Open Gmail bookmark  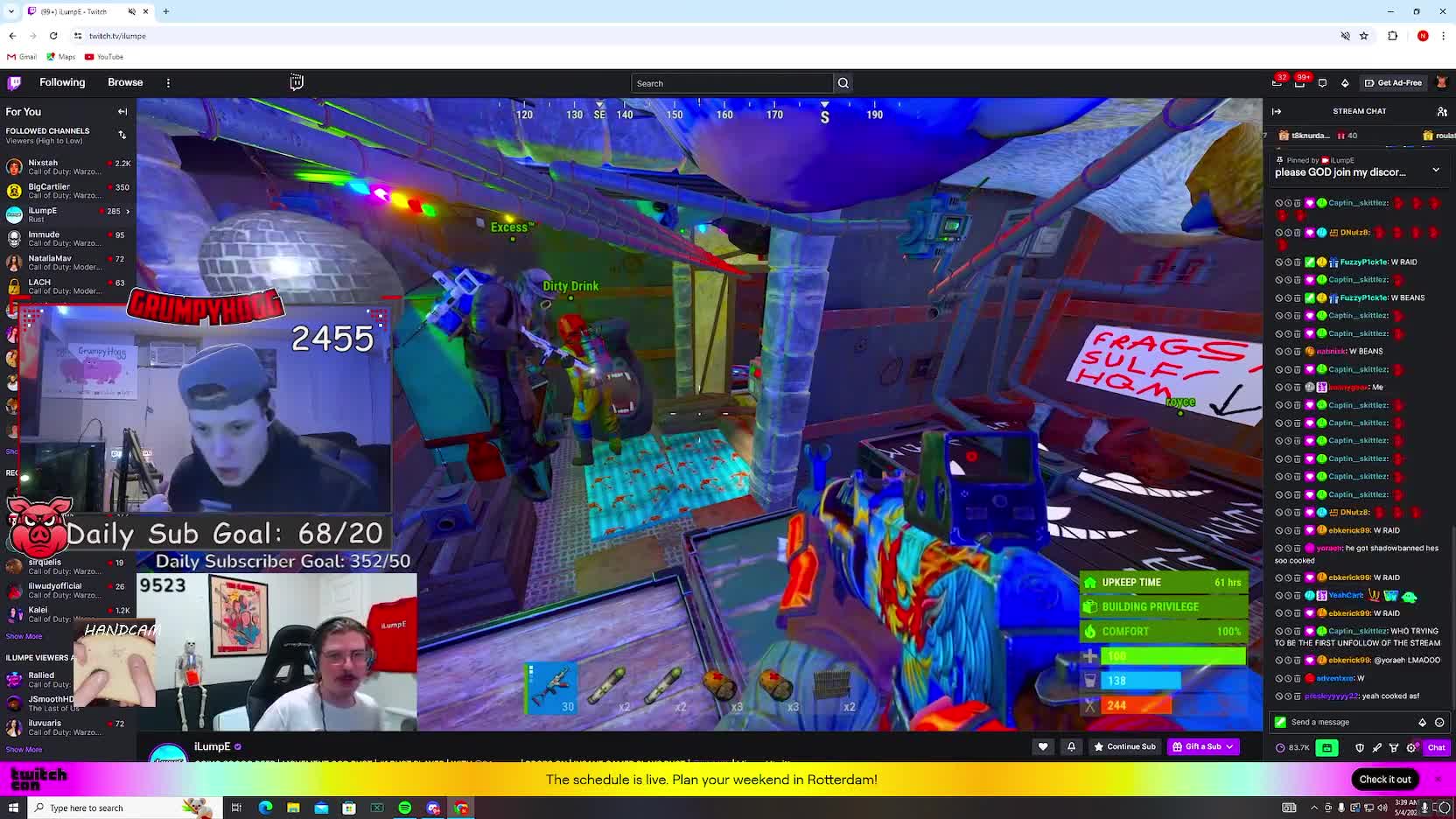(22, 57)
